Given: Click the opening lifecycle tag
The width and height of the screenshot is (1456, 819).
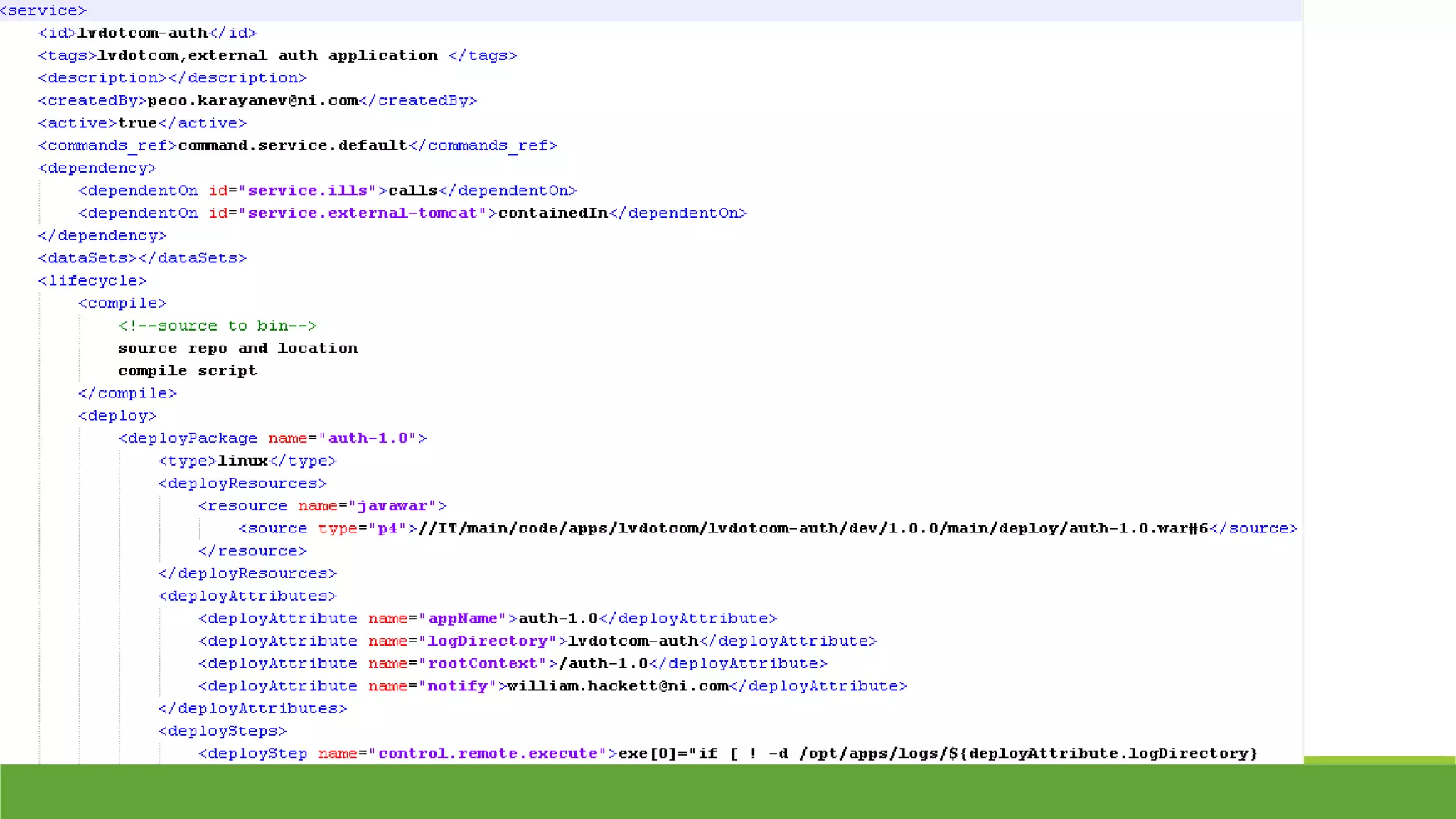Looking at the screenshot, I should (x=92, y=281).
